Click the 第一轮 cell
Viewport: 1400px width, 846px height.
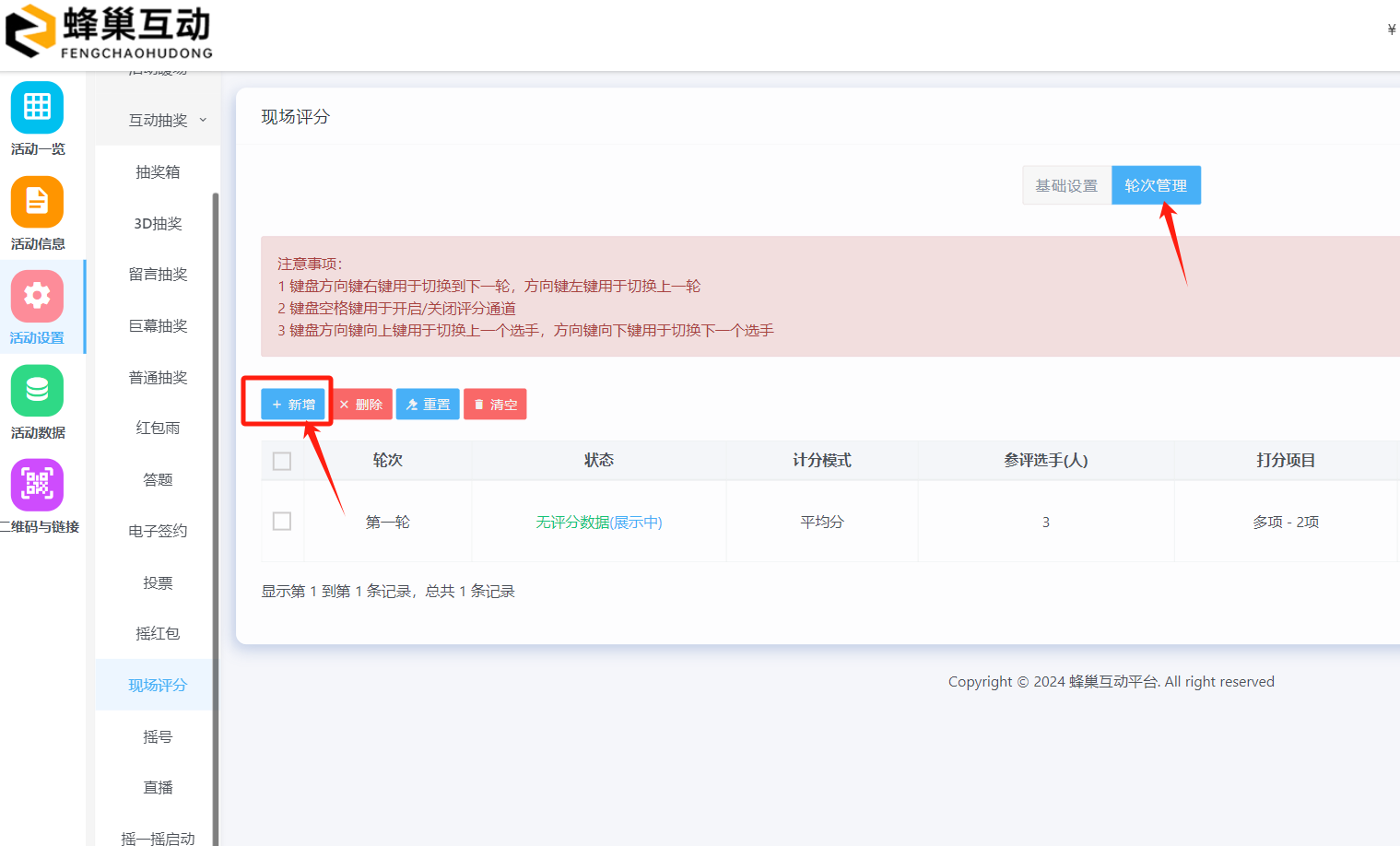[388, 522]
